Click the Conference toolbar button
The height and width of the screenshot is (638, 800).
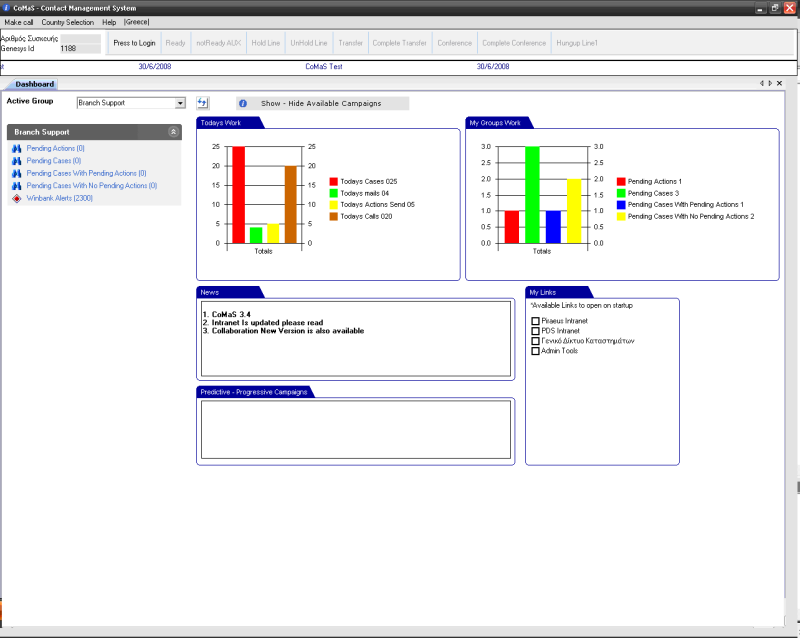point(455,43)
